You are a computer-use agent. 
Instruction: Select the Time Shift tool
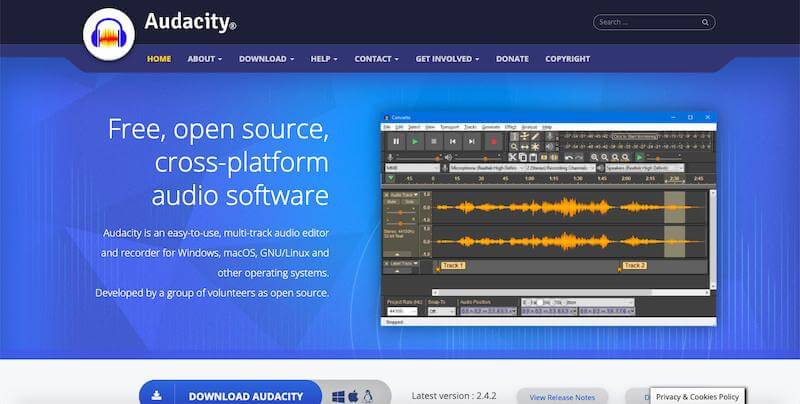pyautogui.click(x=524, y=146)
